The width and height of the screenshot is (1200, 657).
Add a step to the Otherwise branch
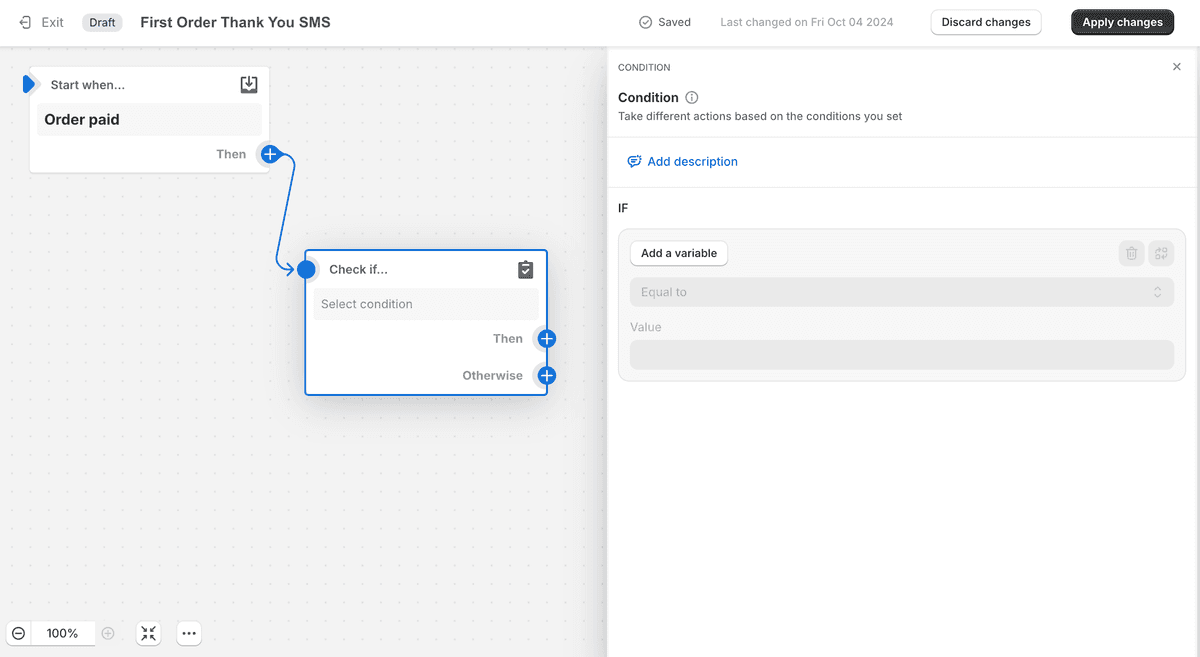click(x=546, y=376)
